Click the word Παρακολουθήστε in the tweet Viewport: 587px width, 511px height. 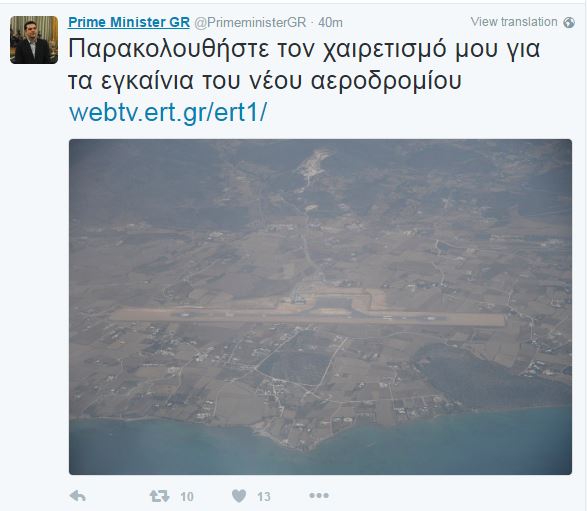(169, 50)
